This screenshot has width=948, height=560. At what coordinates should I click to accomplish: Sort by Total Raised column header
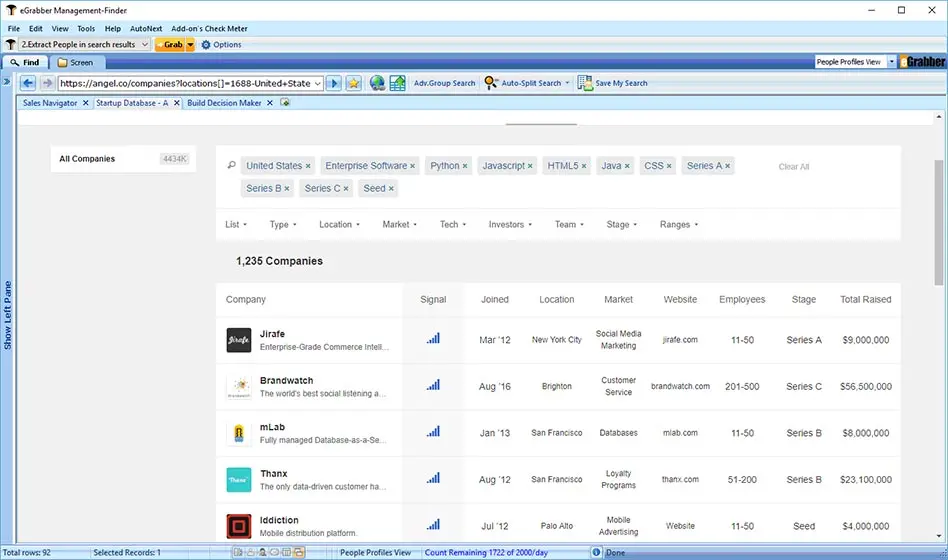pyautogui.click(x=865, y=299)
